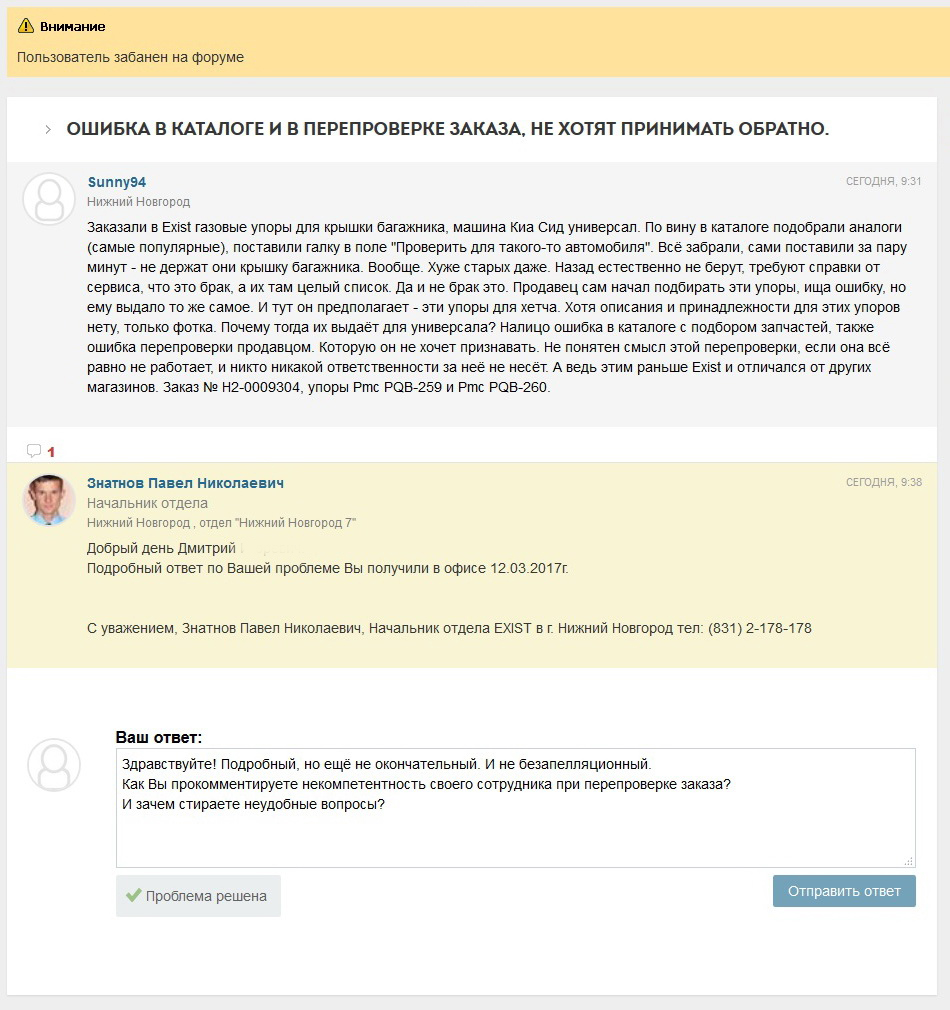This screenshot has height=1010, width=950.
Task: Open Знатнов Павел Николаевич's photo avatar
Action: point(49,500)
